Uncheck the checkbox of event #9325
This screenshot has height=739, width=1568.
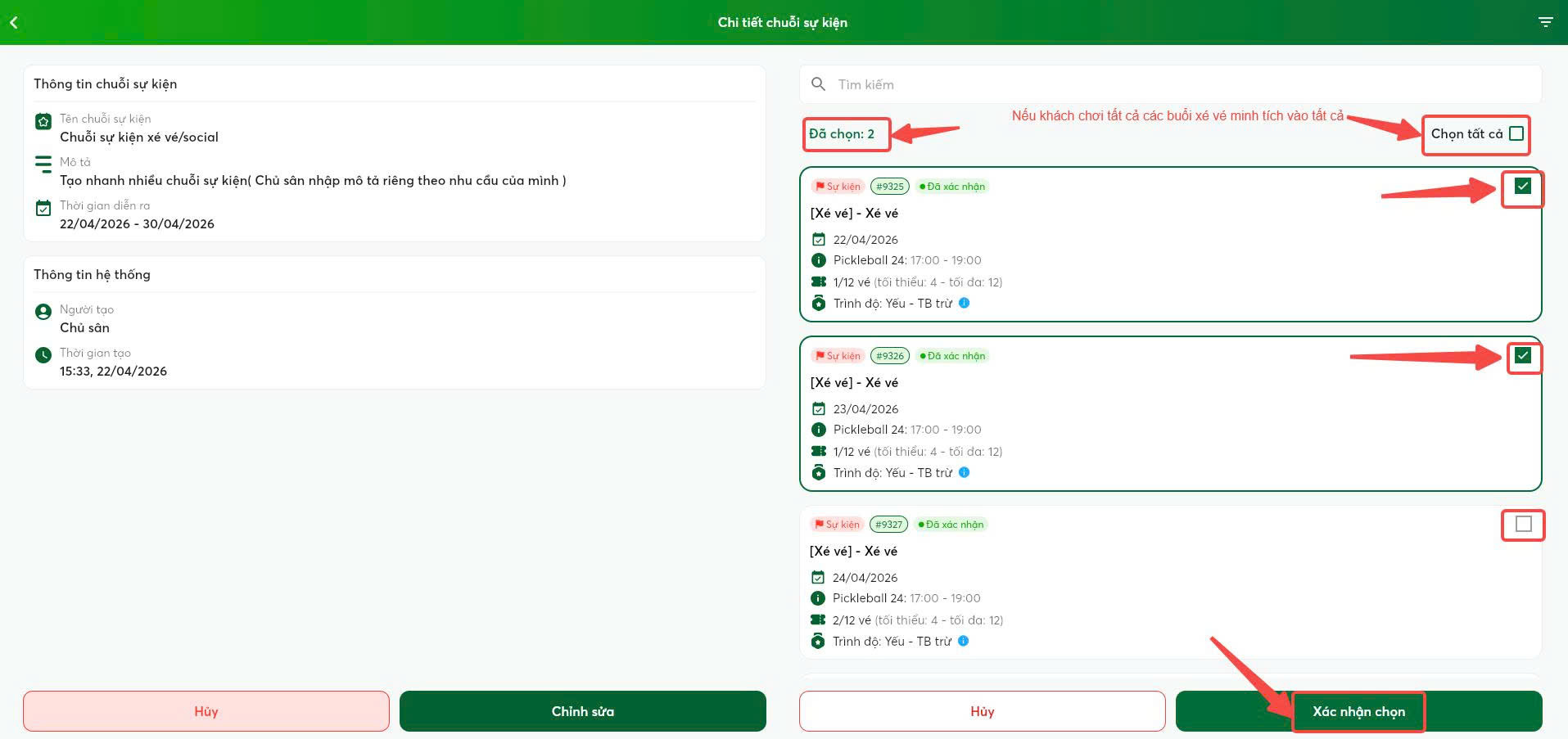1523,187
